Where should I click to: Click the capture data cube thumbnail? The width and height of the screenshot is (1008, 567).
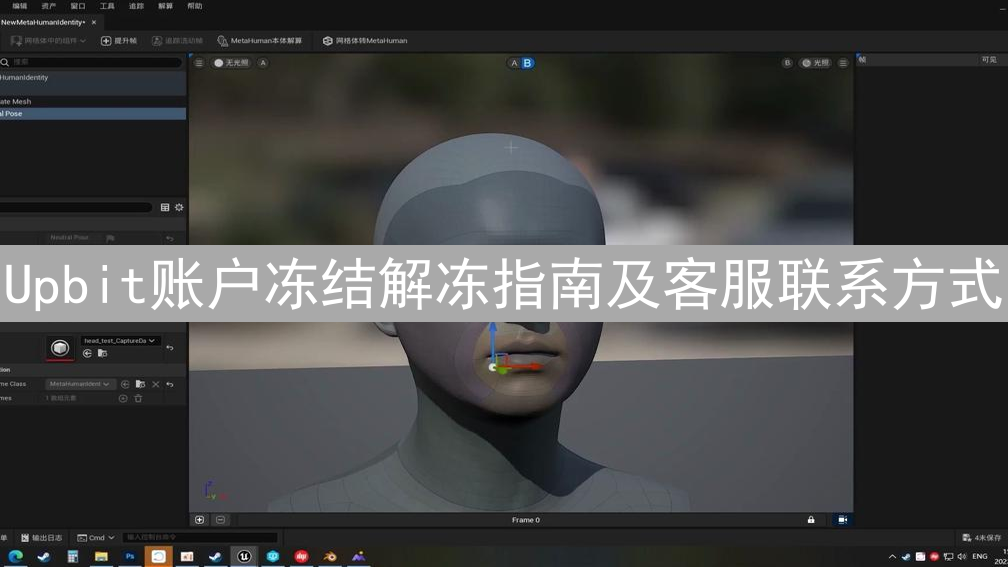pyautogui.click(x=60, y=348)
